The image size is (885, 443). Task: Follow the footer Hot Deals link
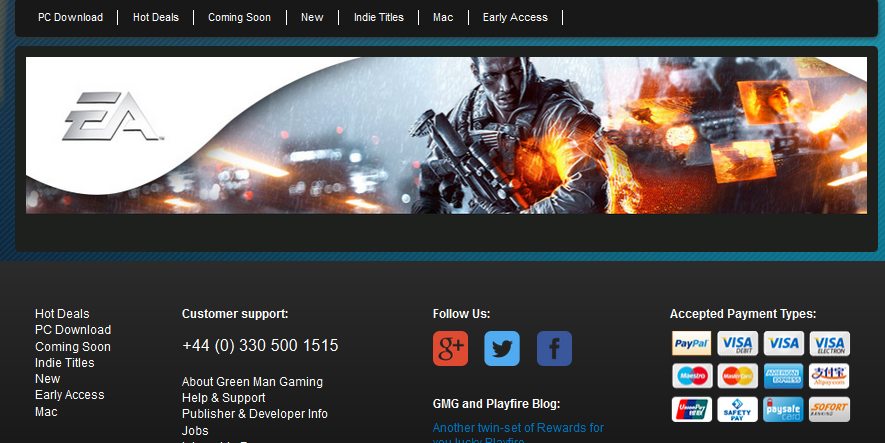pyautogui.click(x=62, y=314)
